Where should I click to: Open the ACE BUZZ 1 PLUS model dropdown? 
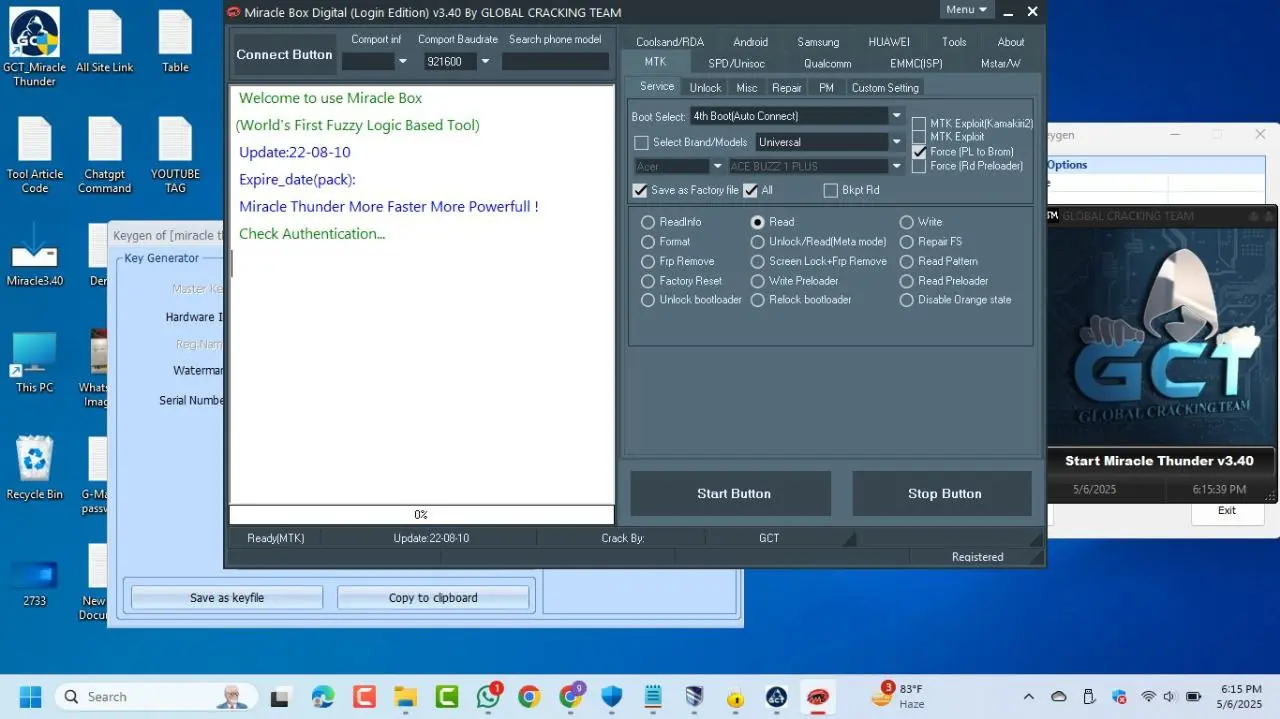pos(897,166)
